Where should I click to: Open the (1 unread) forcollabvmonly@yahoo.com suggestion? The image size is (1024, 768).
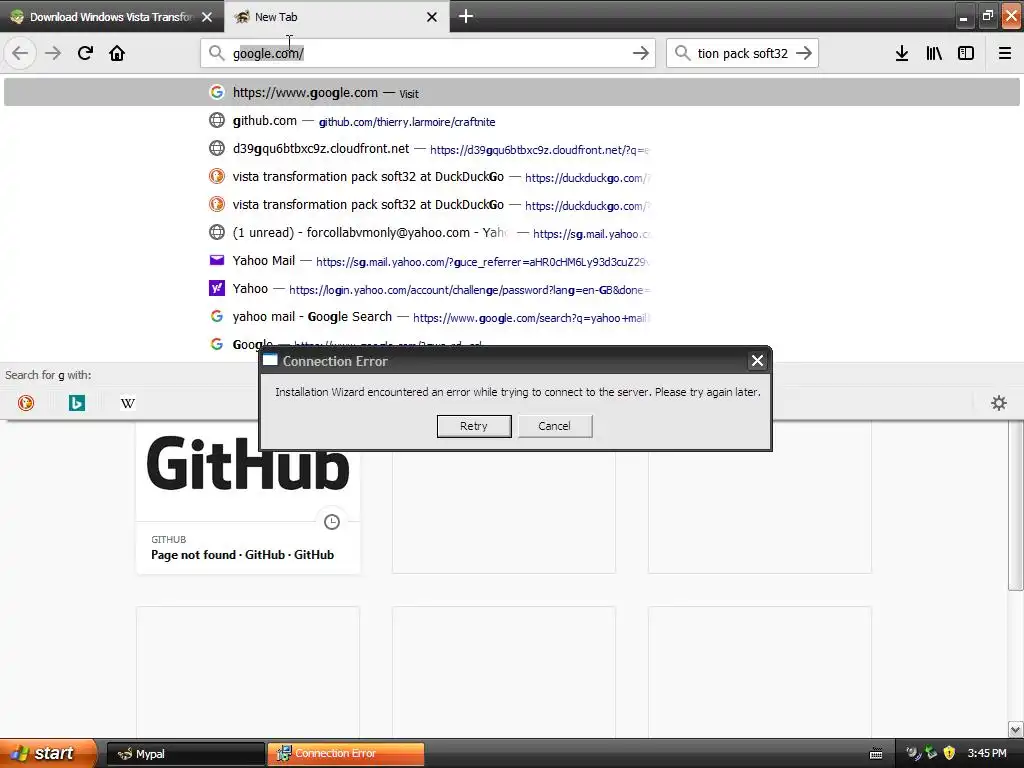511,232
